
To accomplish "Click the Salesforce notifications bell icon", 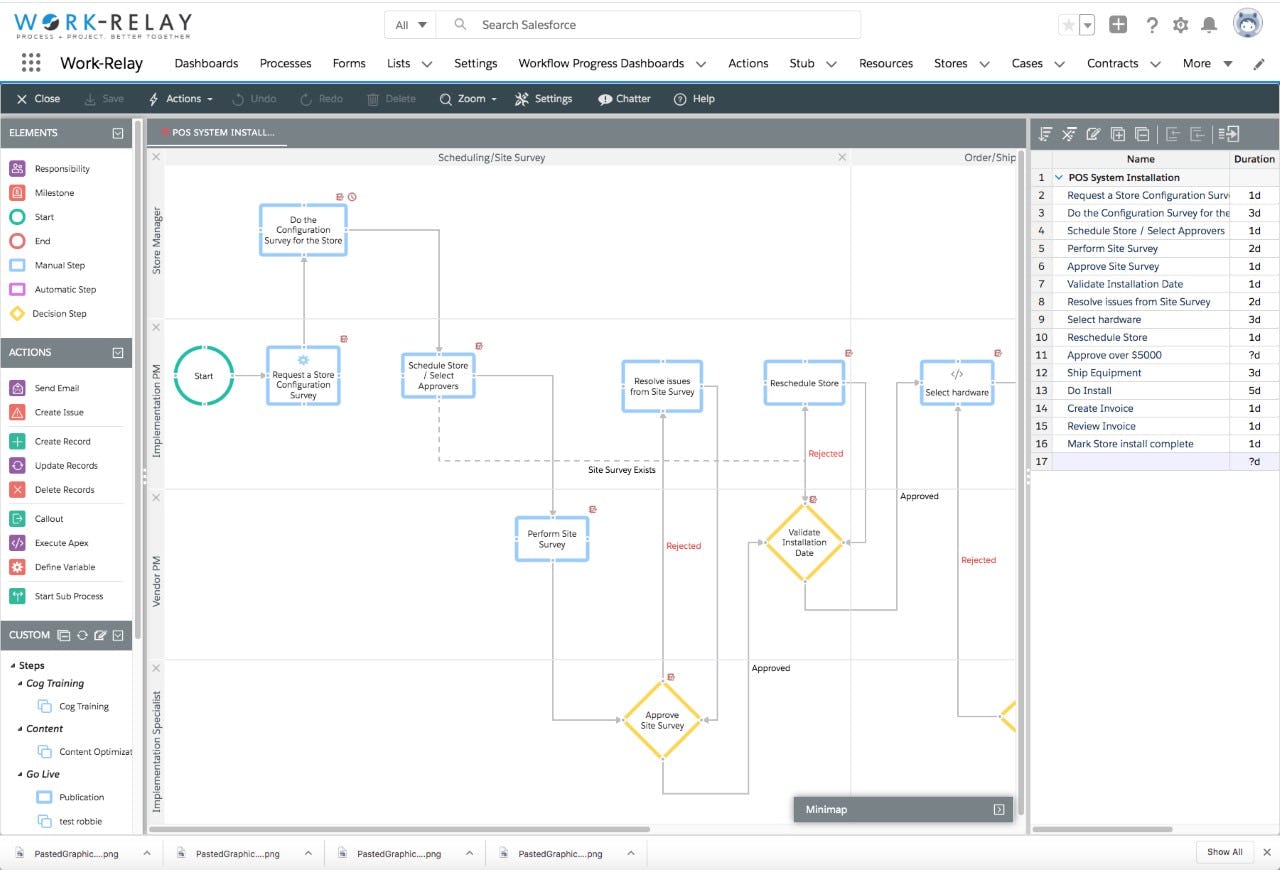I will pyautogui.click(x=1210, y=24).
